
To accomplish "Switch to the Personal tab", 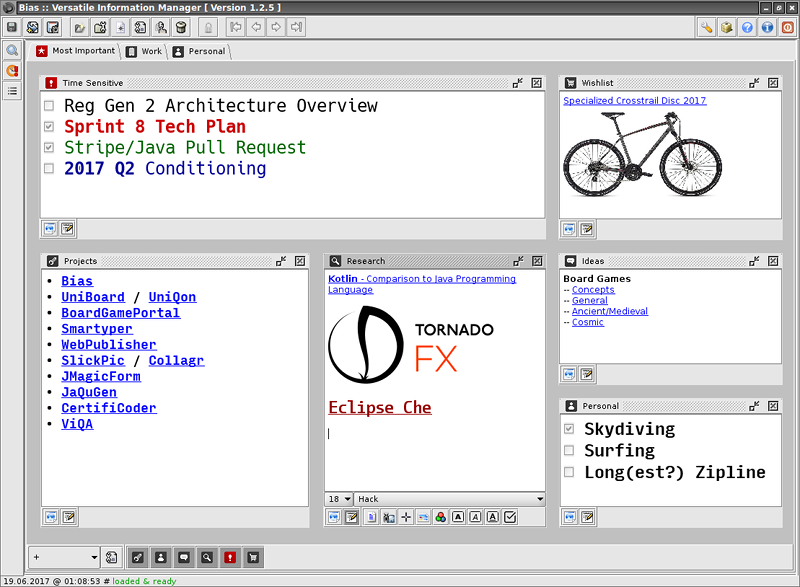I will click(x=200, y=51).
